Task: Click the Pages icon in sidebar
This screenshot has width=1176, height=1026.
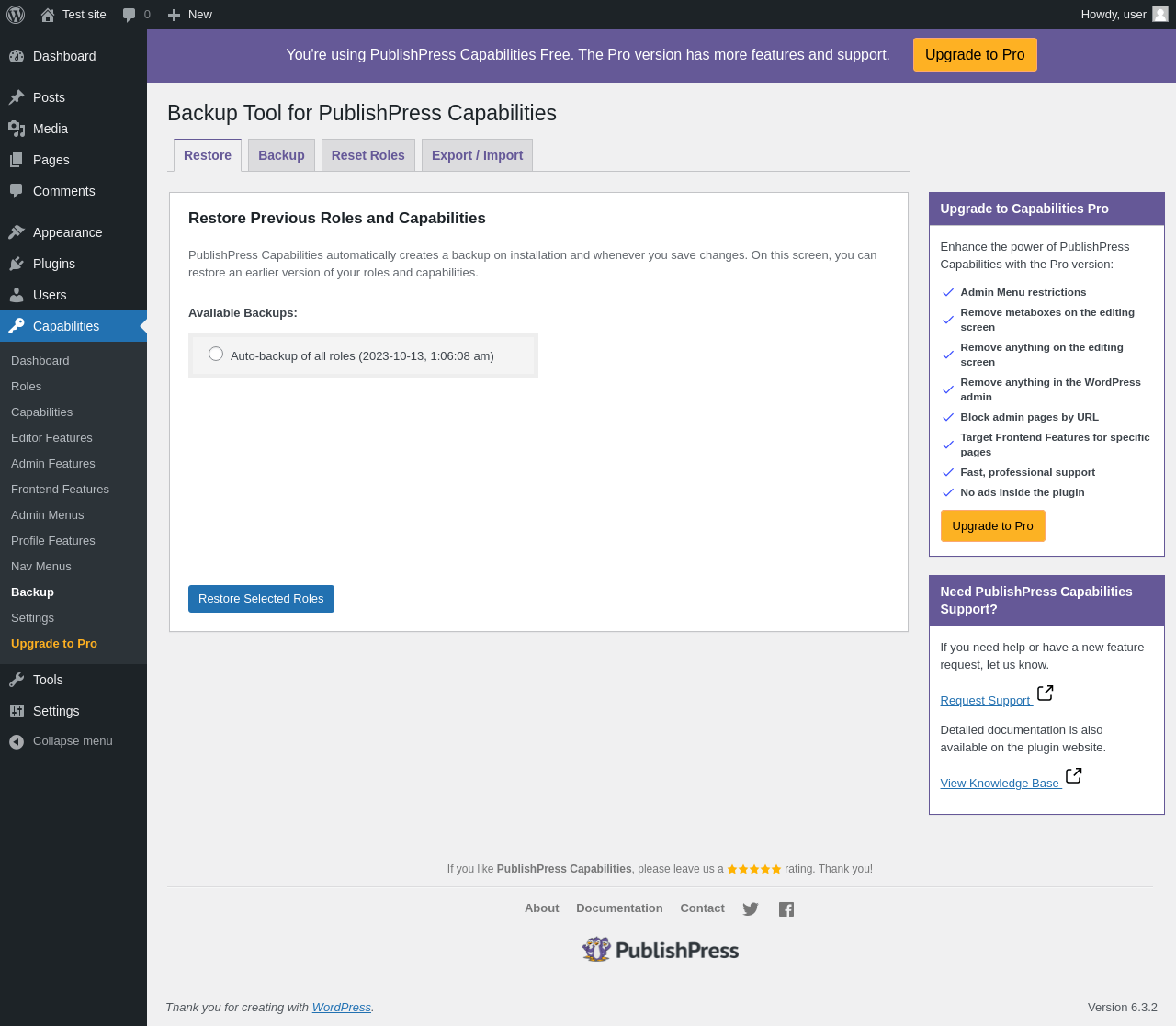Action: click(17, 160)
